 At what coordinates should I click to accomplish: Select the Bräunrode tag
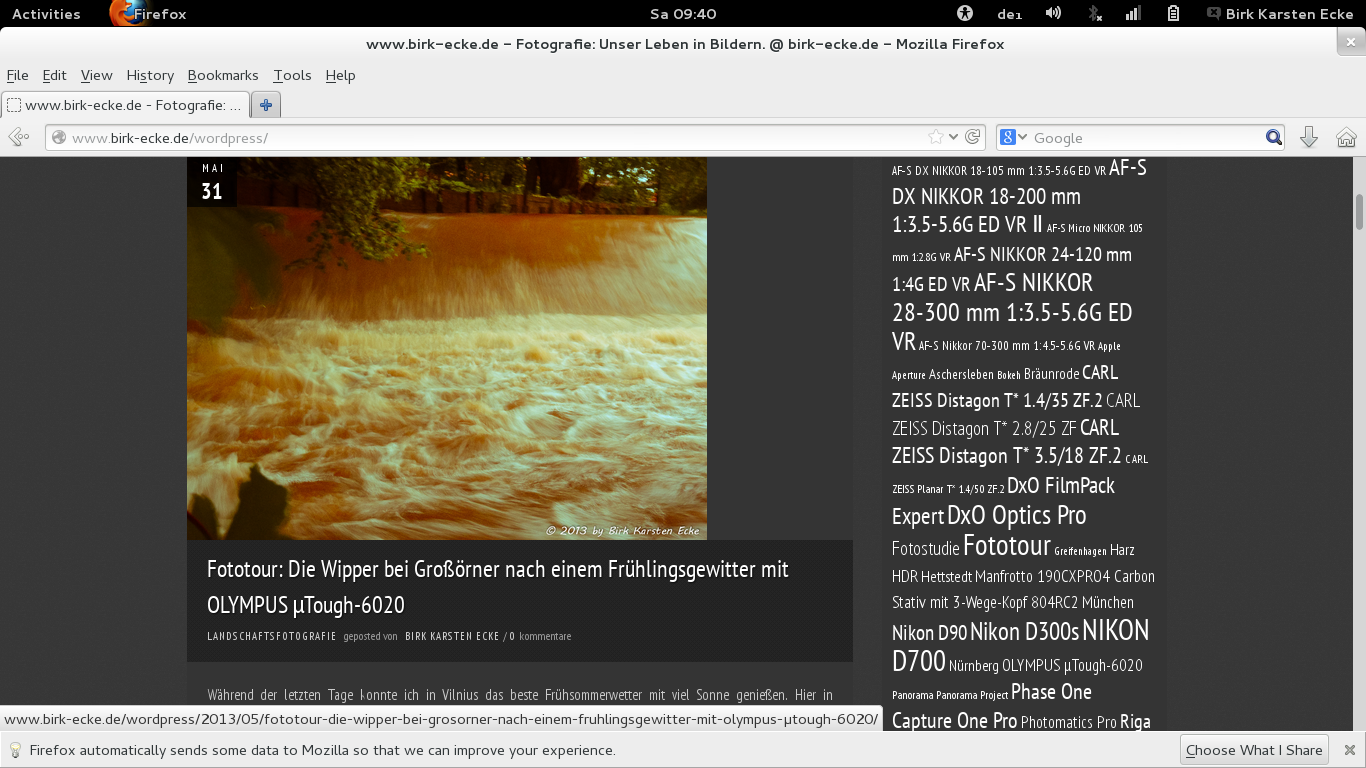point(1051,374)
